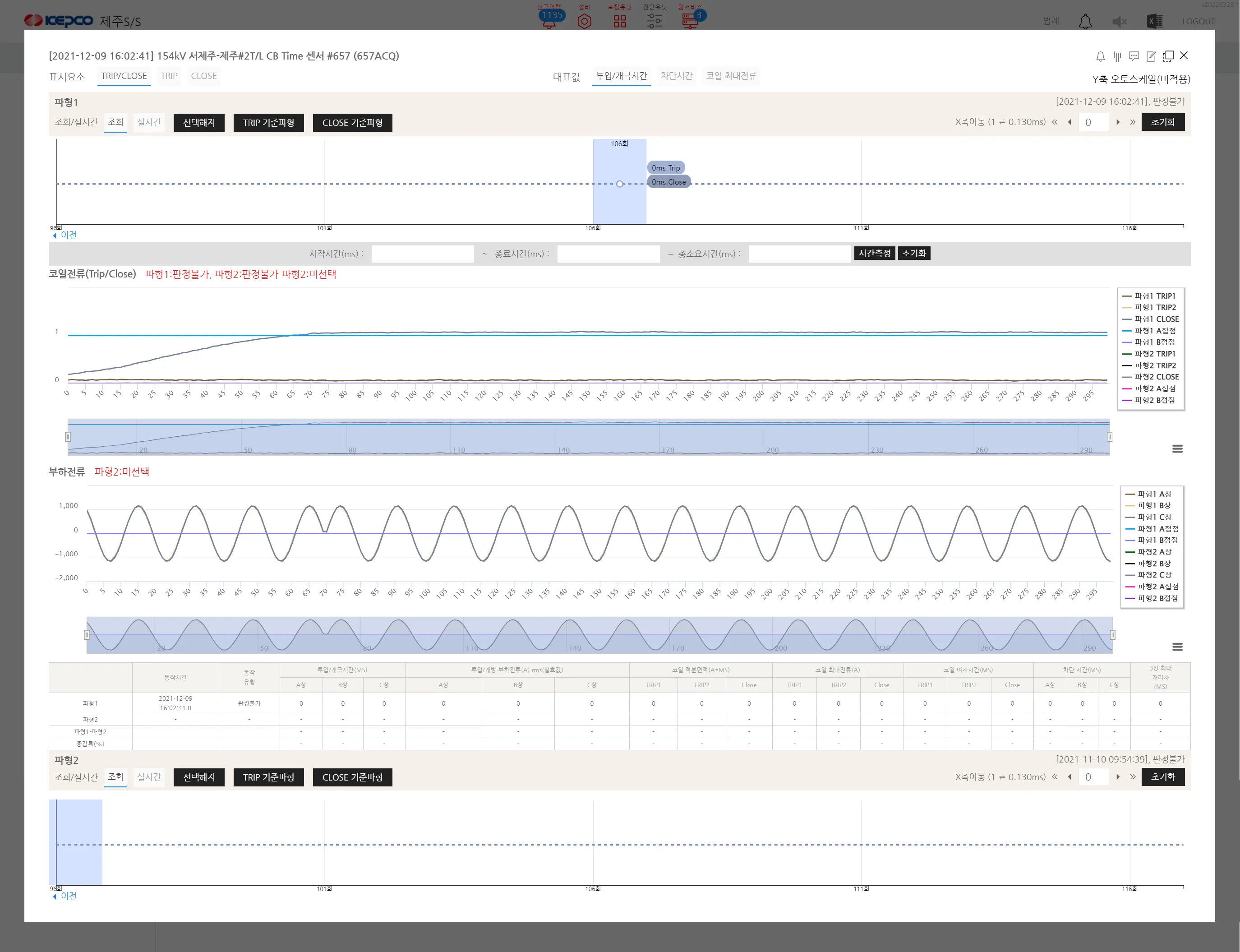1240x952 pixels.
Task: Click the edit note pencil icon
Action: (1151, 56)
